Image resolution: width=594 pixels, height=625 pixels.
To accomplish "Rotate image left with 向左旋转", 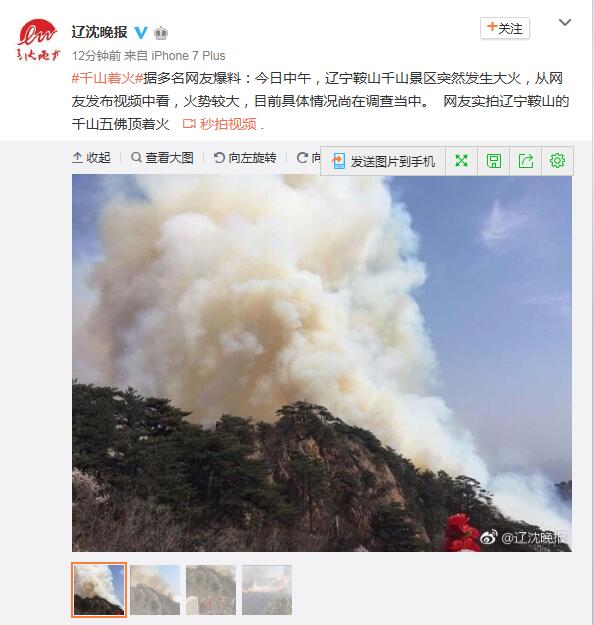I will pos(245,157).
